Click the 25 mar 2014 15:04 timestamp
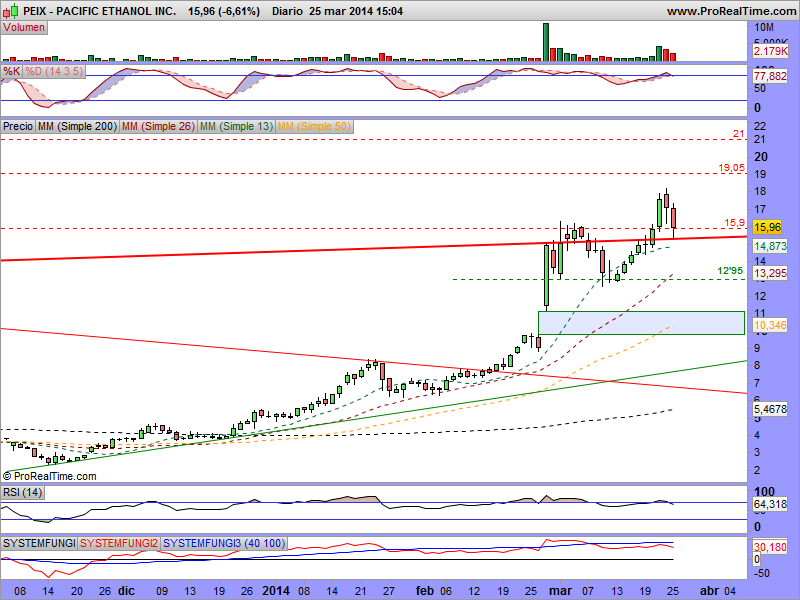Viewport: 800px width, 600px height. (356, 11)
